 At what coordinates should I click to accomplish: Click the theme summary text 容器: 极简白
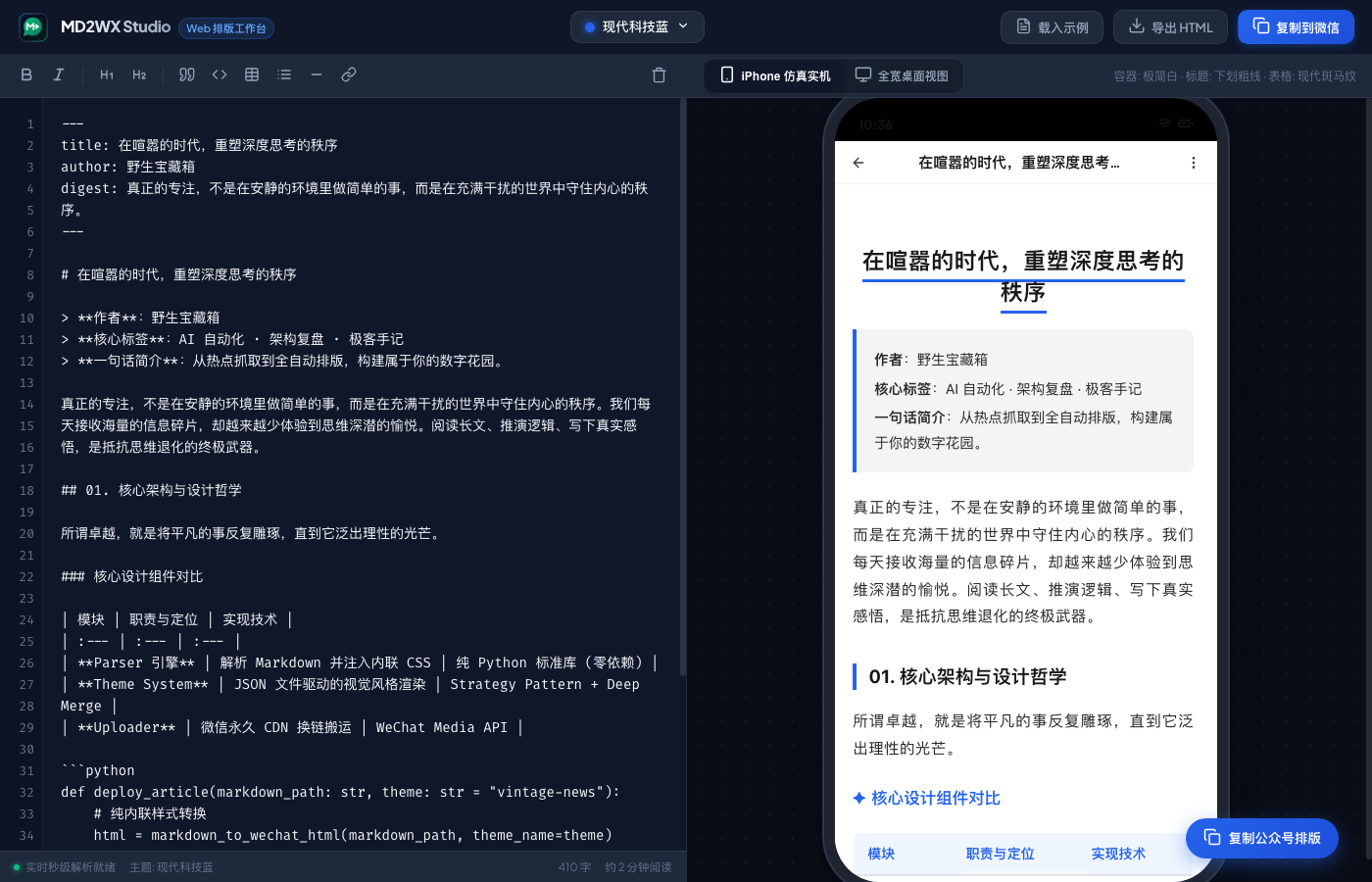(1145, 75)
